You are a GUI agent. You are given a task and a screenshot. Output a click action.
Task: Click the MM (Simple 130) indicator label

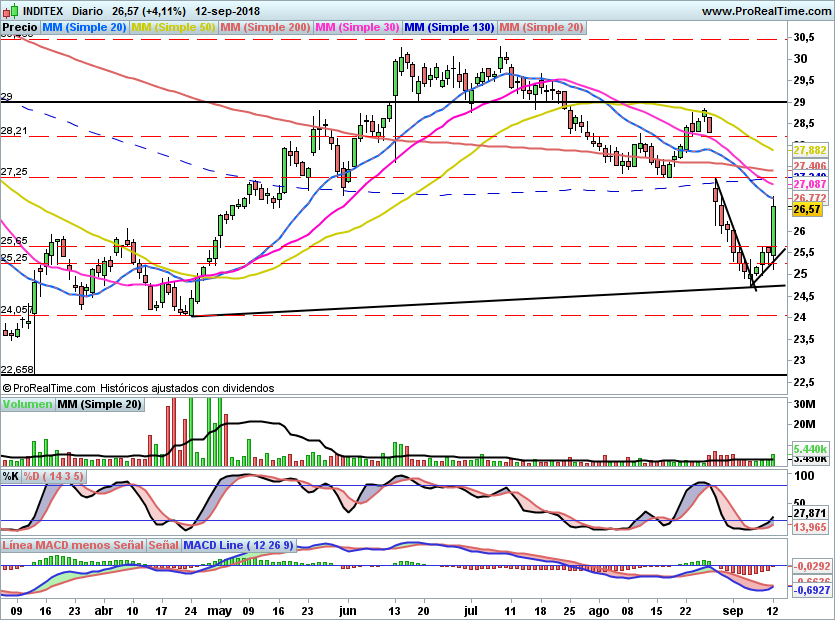[x=449, y=27]
